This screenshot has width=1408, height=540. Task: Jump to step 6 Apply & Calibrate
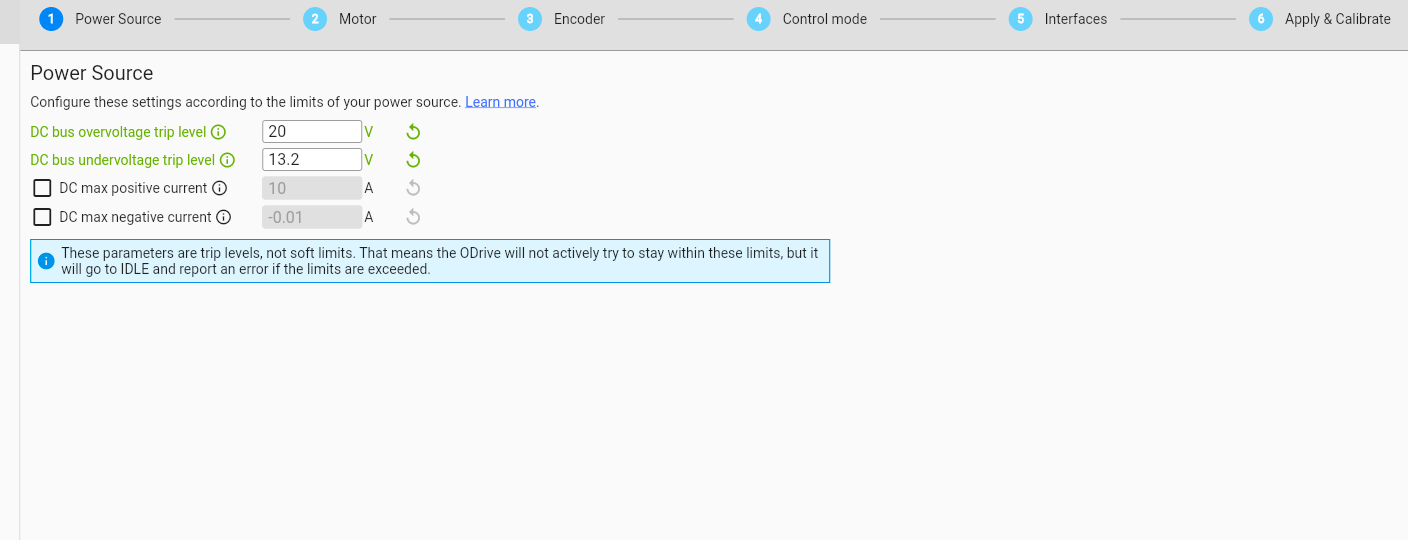1320,19
